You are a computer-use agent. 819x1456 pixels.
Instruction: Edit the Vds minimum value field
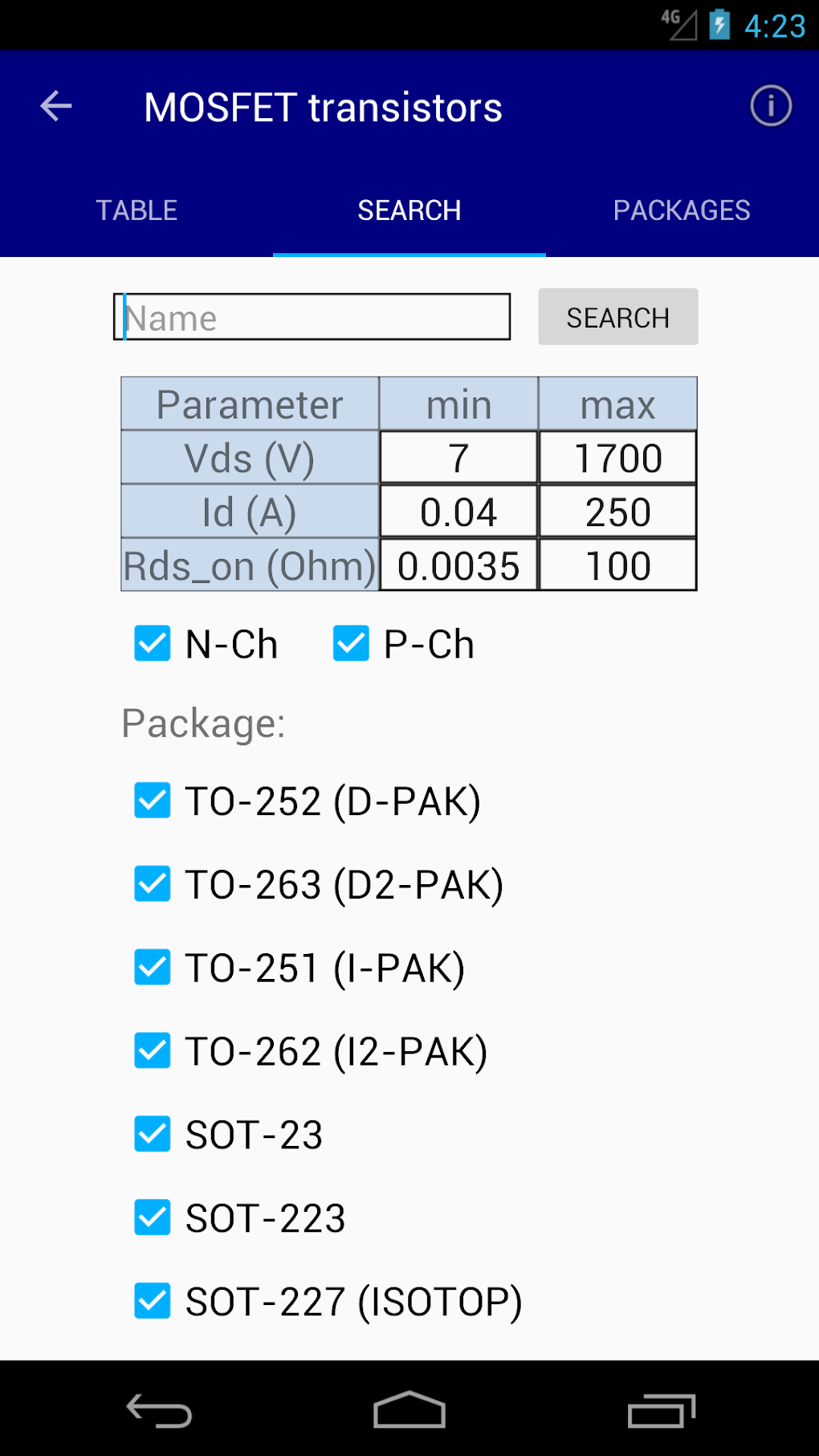click(458, 458)
